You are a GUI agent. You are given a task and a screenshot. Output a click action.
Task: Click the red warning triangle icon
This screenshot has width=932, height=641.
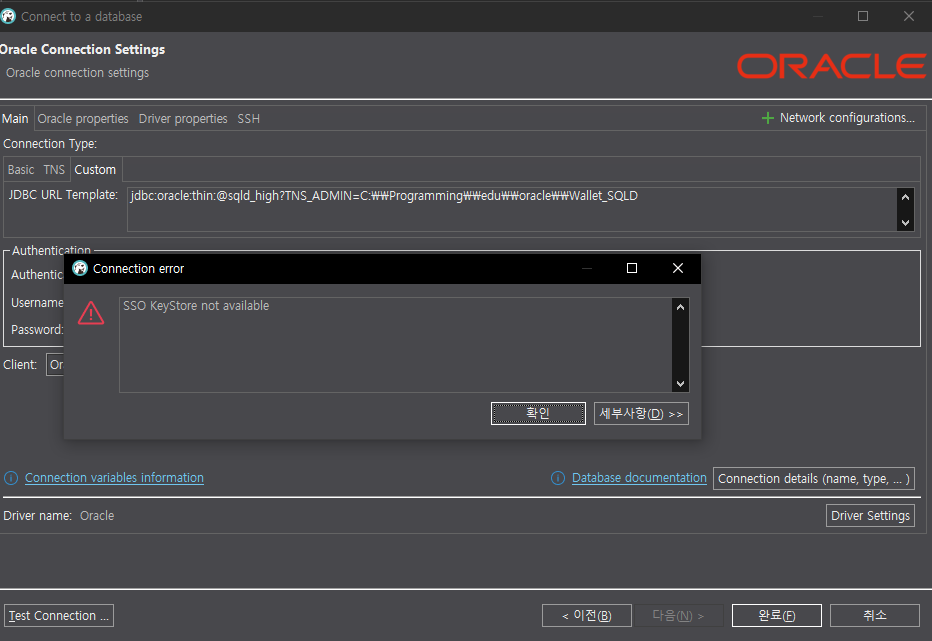pyautogui.click(x=91, y=313)
